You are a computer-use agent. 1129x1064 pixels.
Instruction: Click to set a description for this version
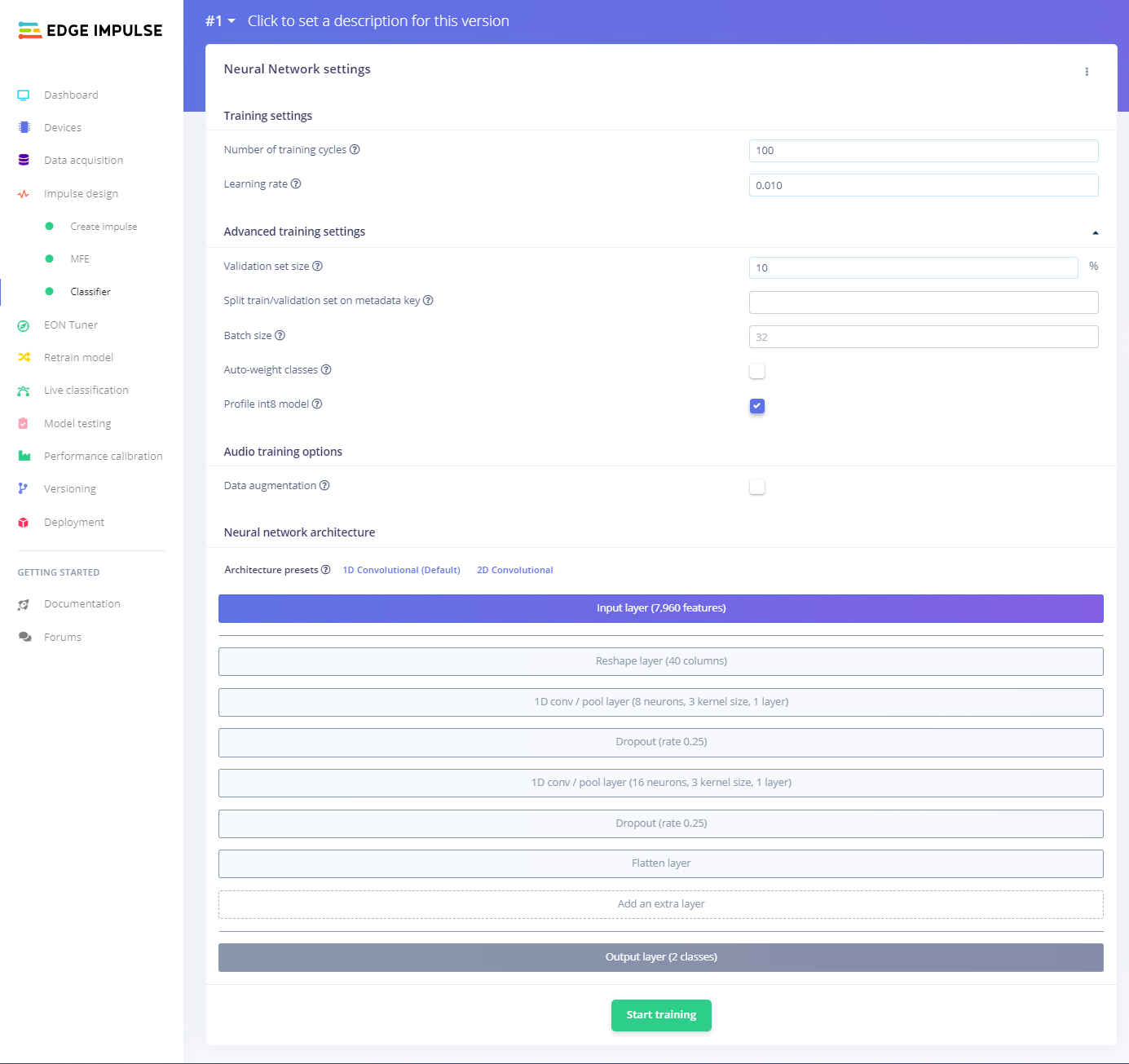click(x=378, y=21)
